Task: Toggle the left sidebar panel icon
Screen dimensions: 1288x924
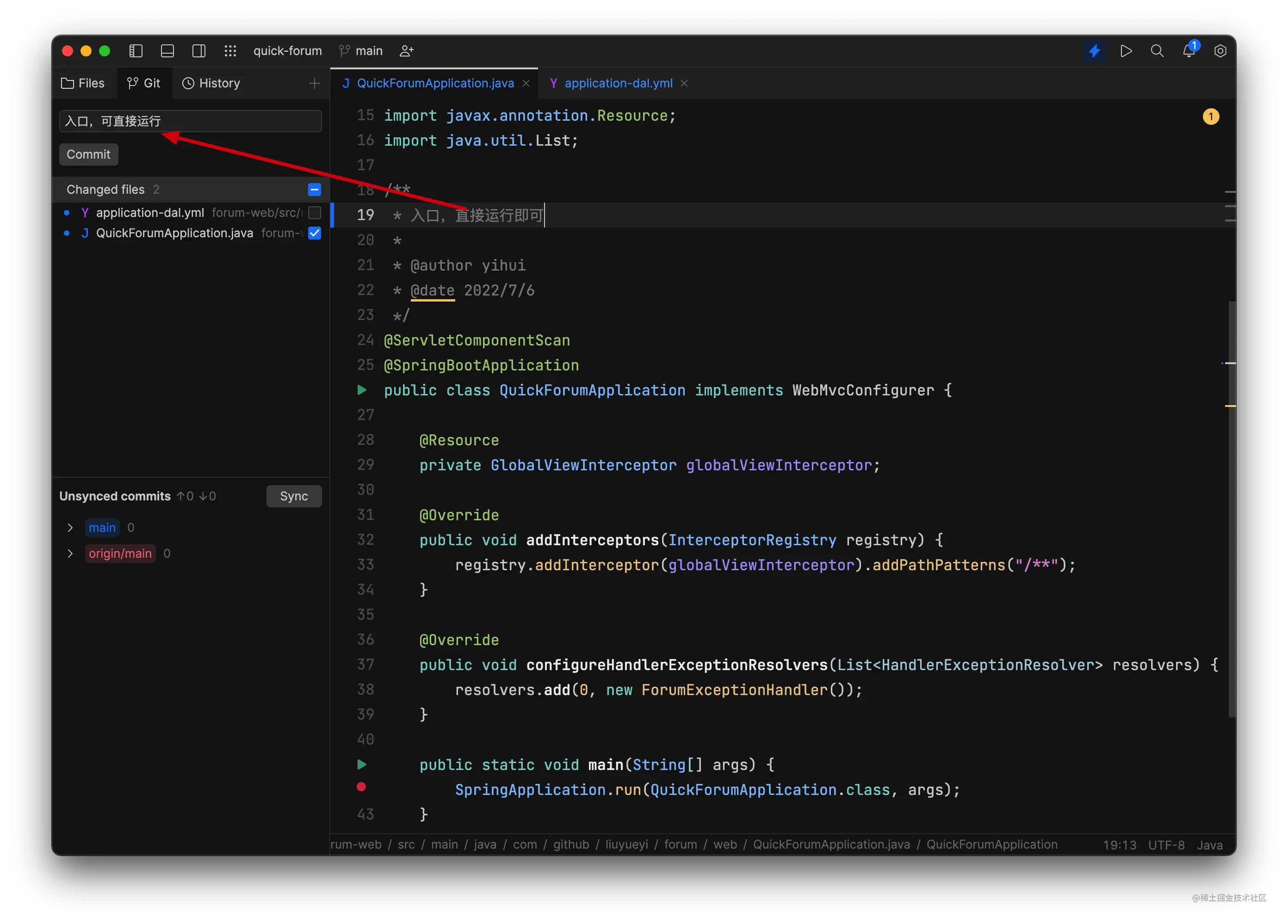Action: coord(136,51)
